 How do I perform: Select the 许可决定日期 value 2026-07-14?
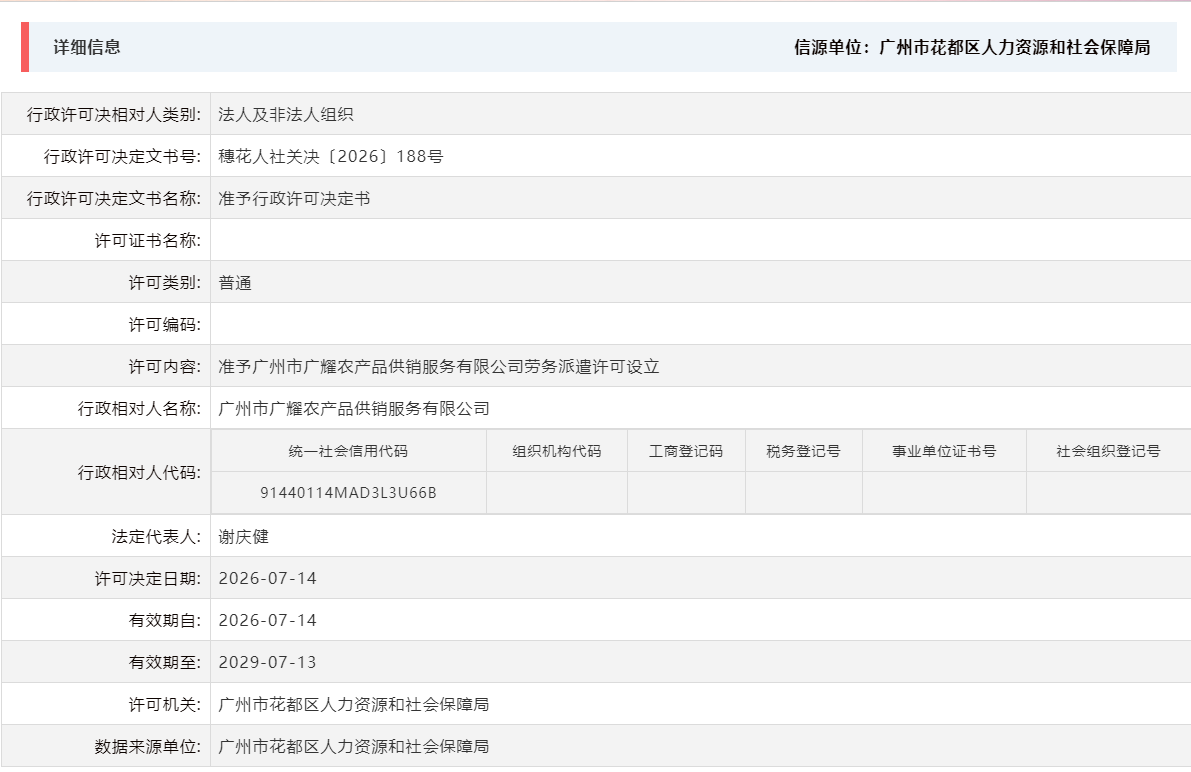pyautogui.click(x=267, y=578)
